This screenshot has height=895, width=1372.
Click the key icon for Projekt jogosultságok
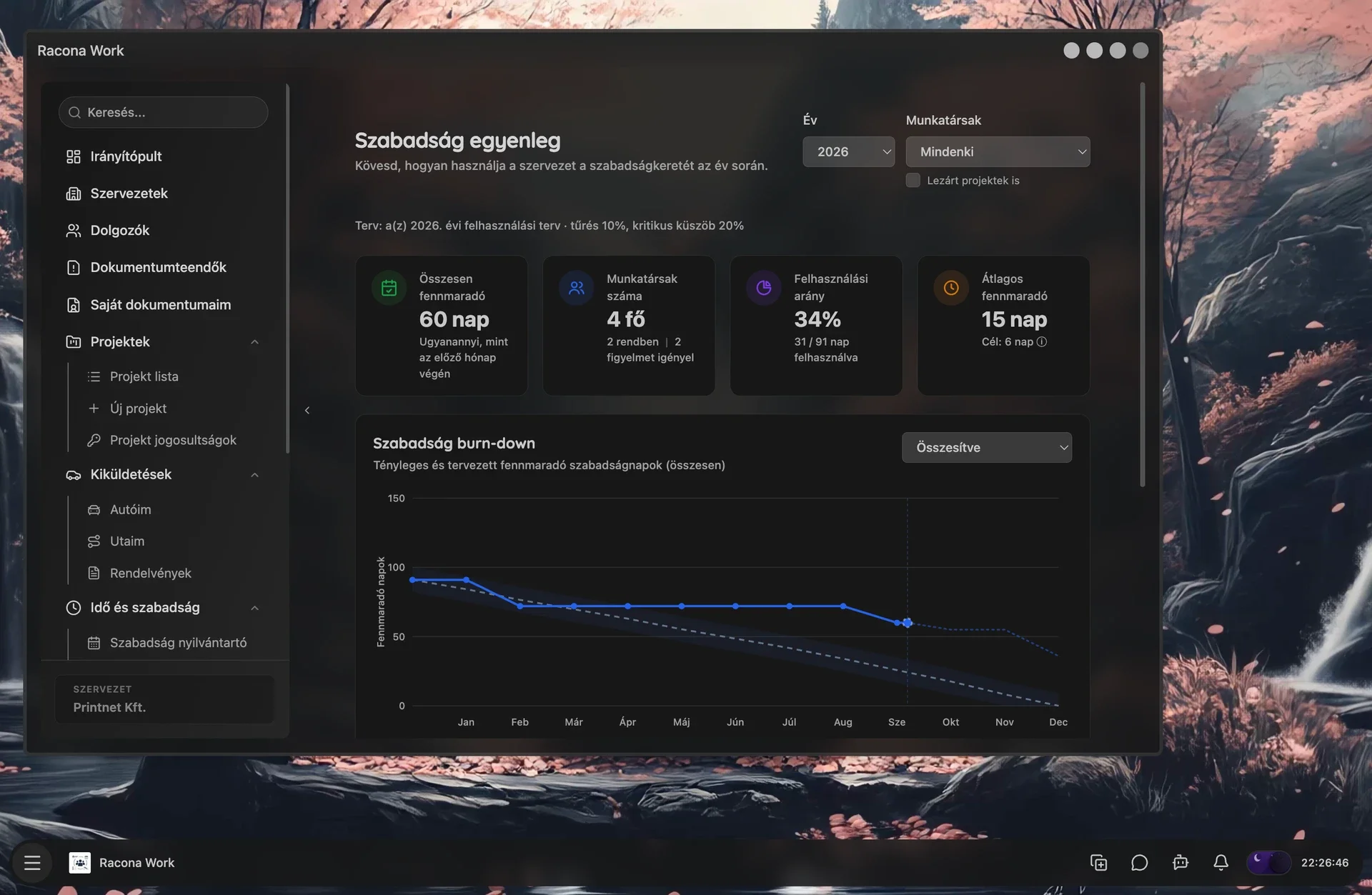click(x=94, y=441)
